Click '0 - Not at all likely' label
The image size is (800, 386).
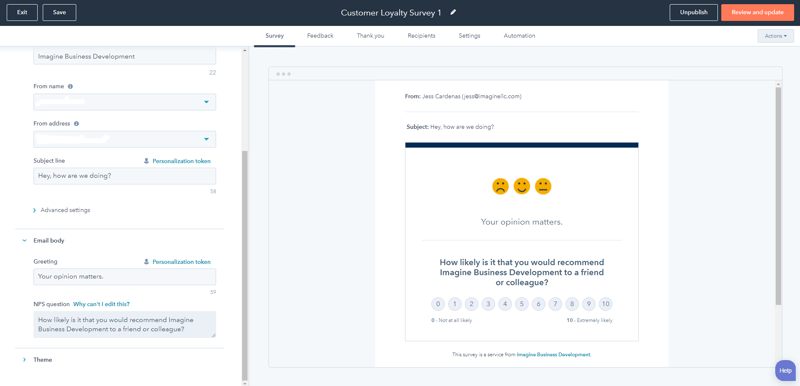(x=452, y=321)
